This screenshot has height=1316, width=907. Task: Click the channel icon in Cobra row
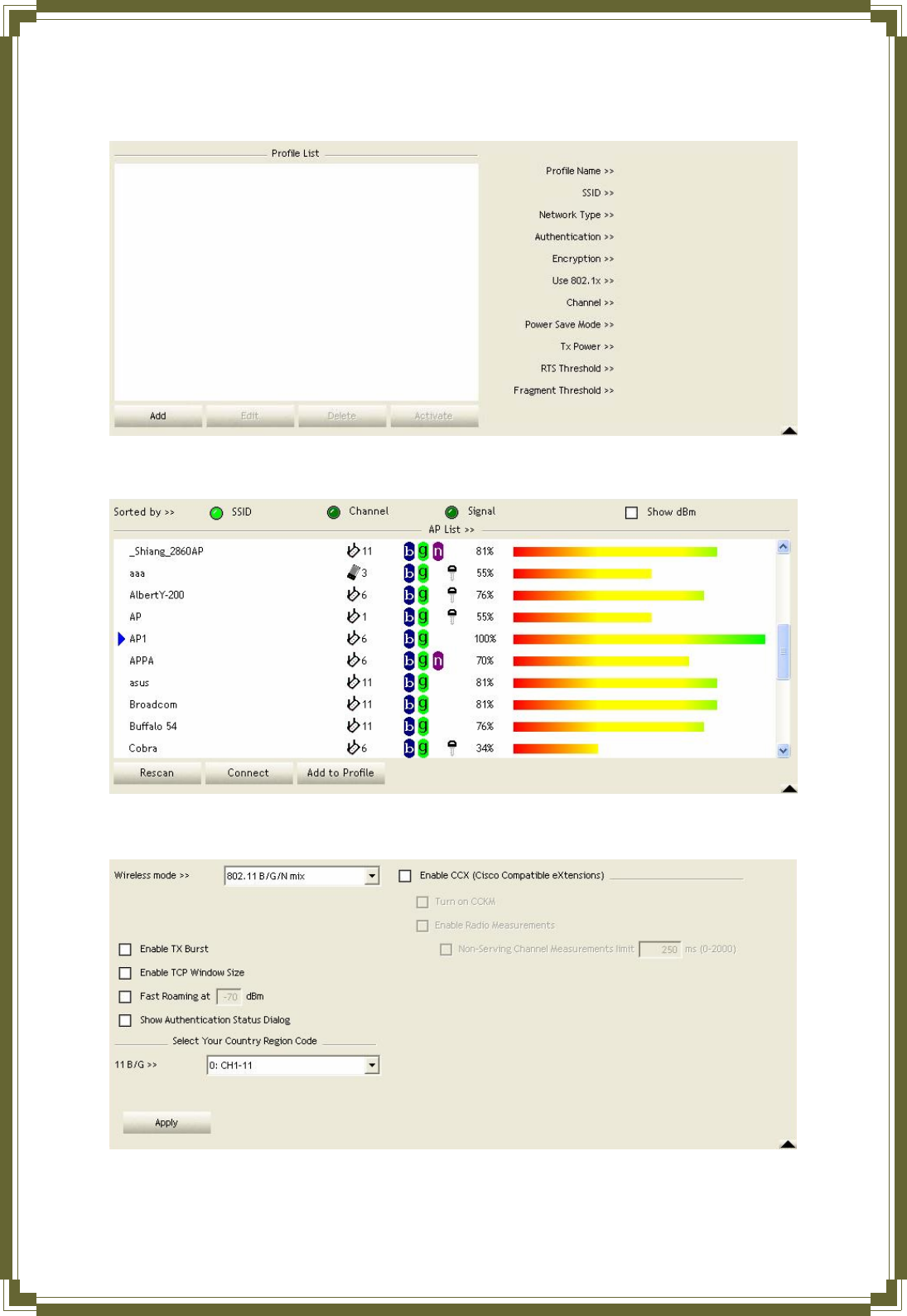point(354,748)
